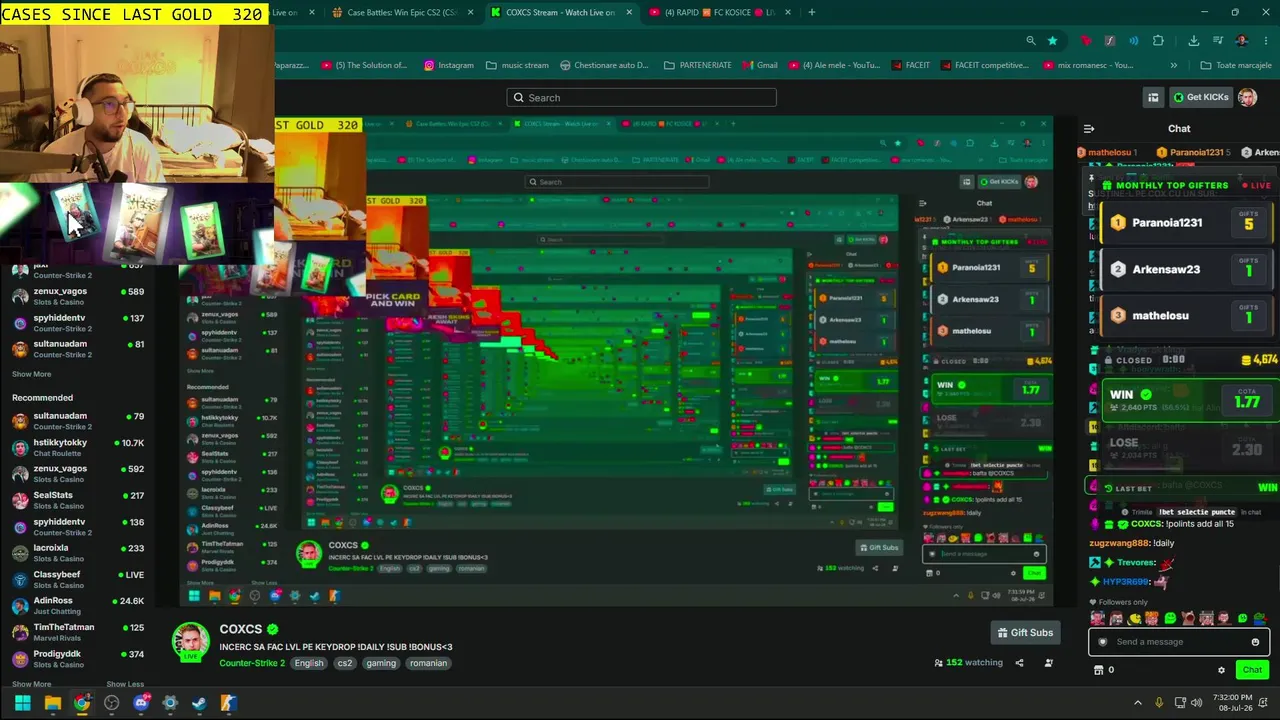The image size is (1280, 720).
Task: Open Steam from taskbar
Action: coord(199,703)
